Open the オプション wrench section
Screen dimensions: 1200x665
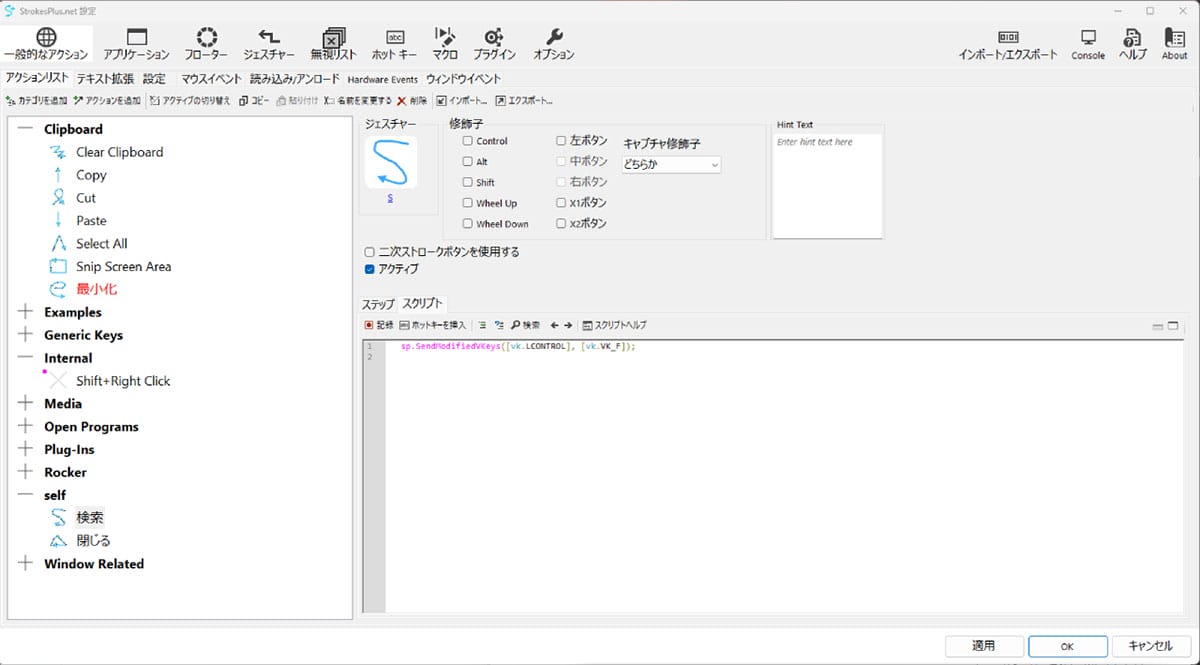coord(554,44)
